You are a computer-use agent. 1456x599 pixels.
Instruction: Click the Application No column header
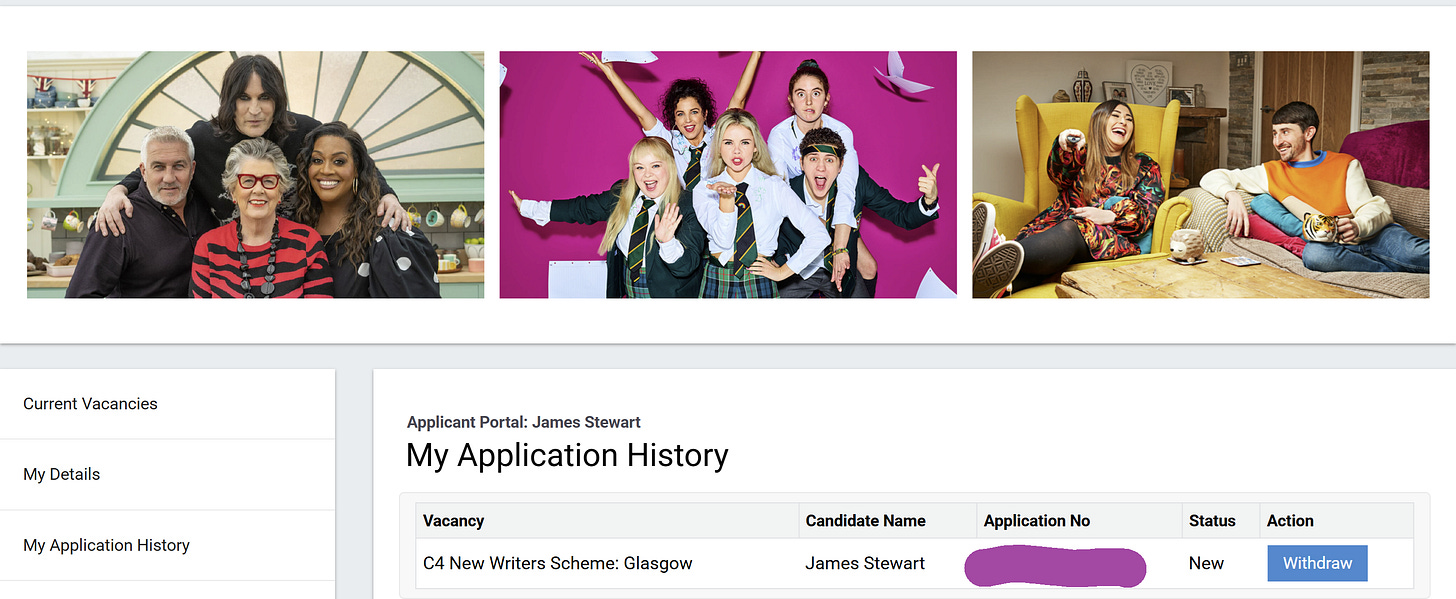pyautogui.click(x=1079, y=521)
